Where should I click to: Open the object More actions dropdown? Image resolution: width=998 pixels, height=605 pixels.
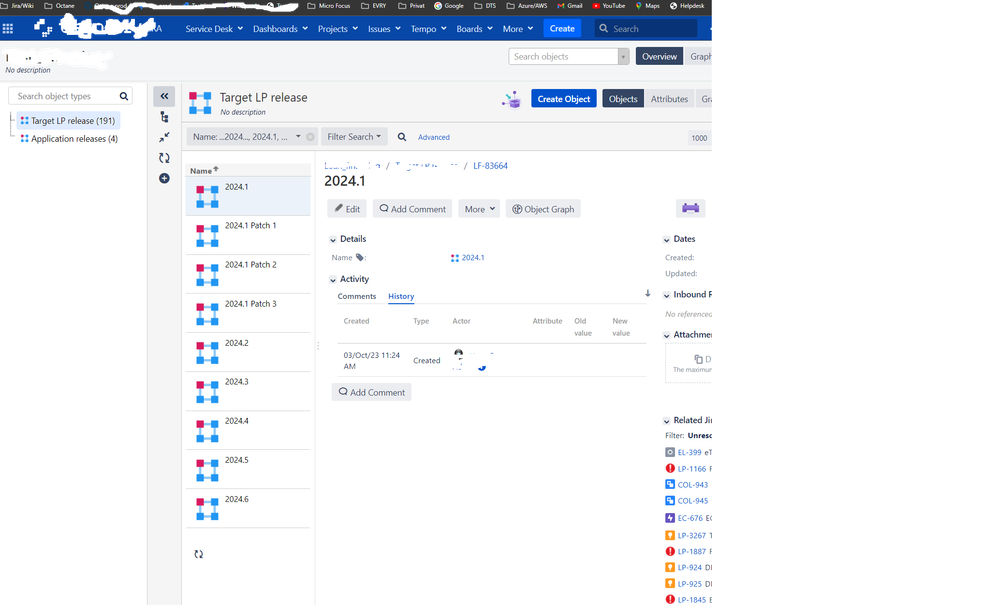click(x=479, y=209)
